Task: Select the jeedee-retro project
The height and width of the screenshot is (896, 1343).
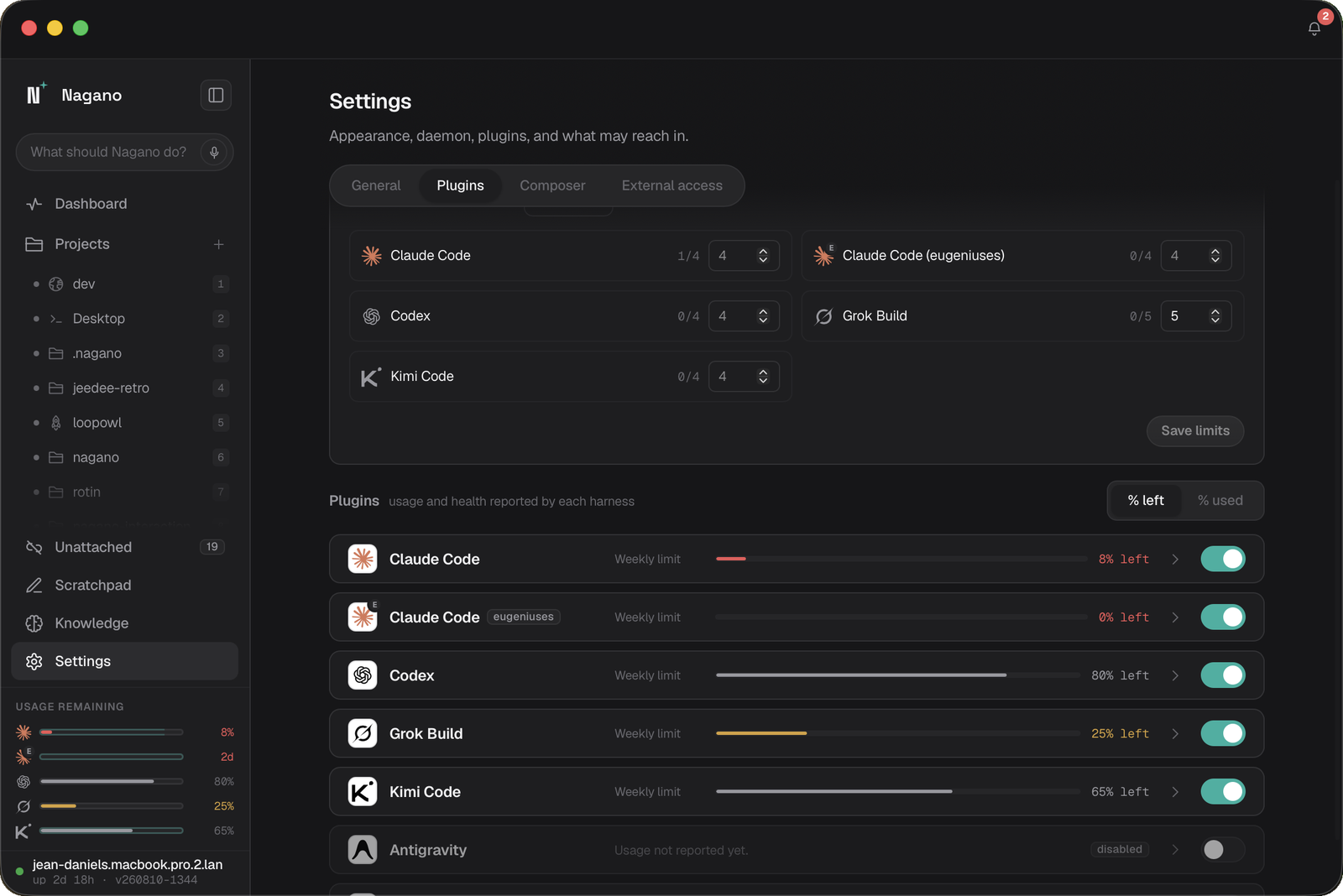Action: coord(125,388)
